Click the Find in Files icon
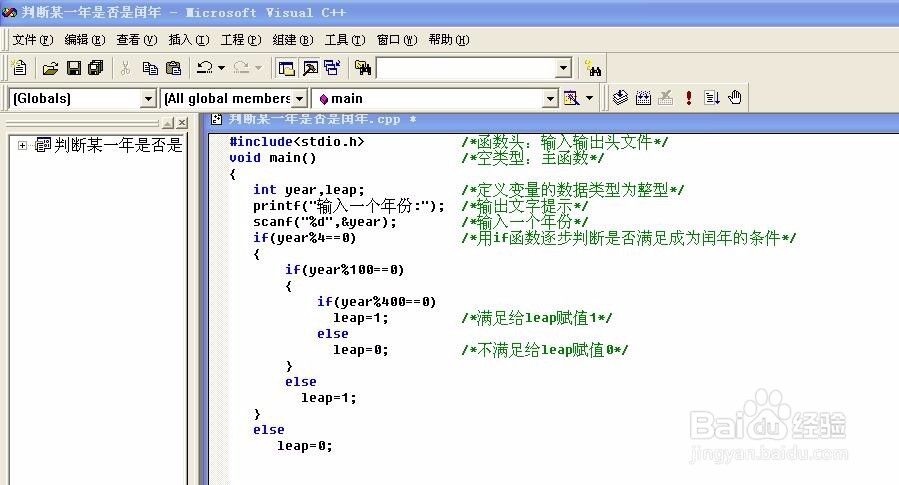 (x=362, y=68)
